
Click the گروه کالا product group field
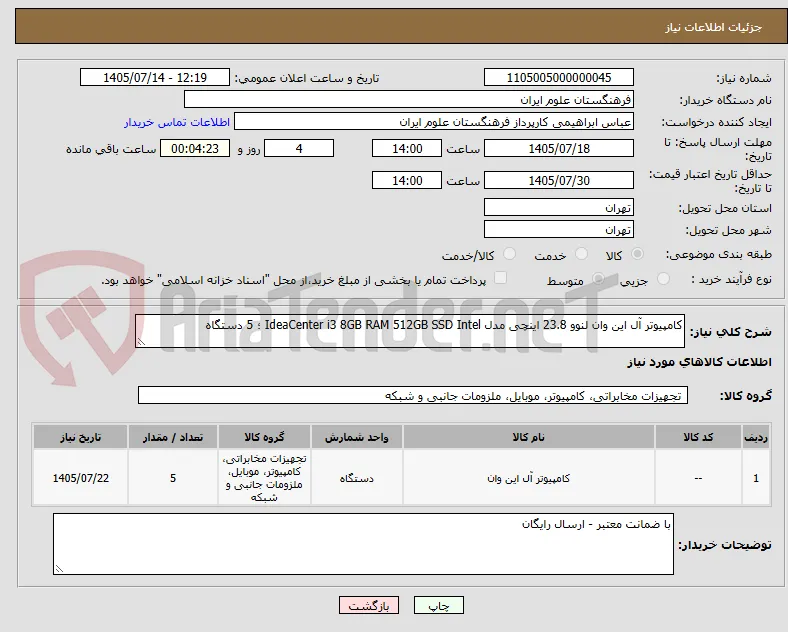[413, 395]
